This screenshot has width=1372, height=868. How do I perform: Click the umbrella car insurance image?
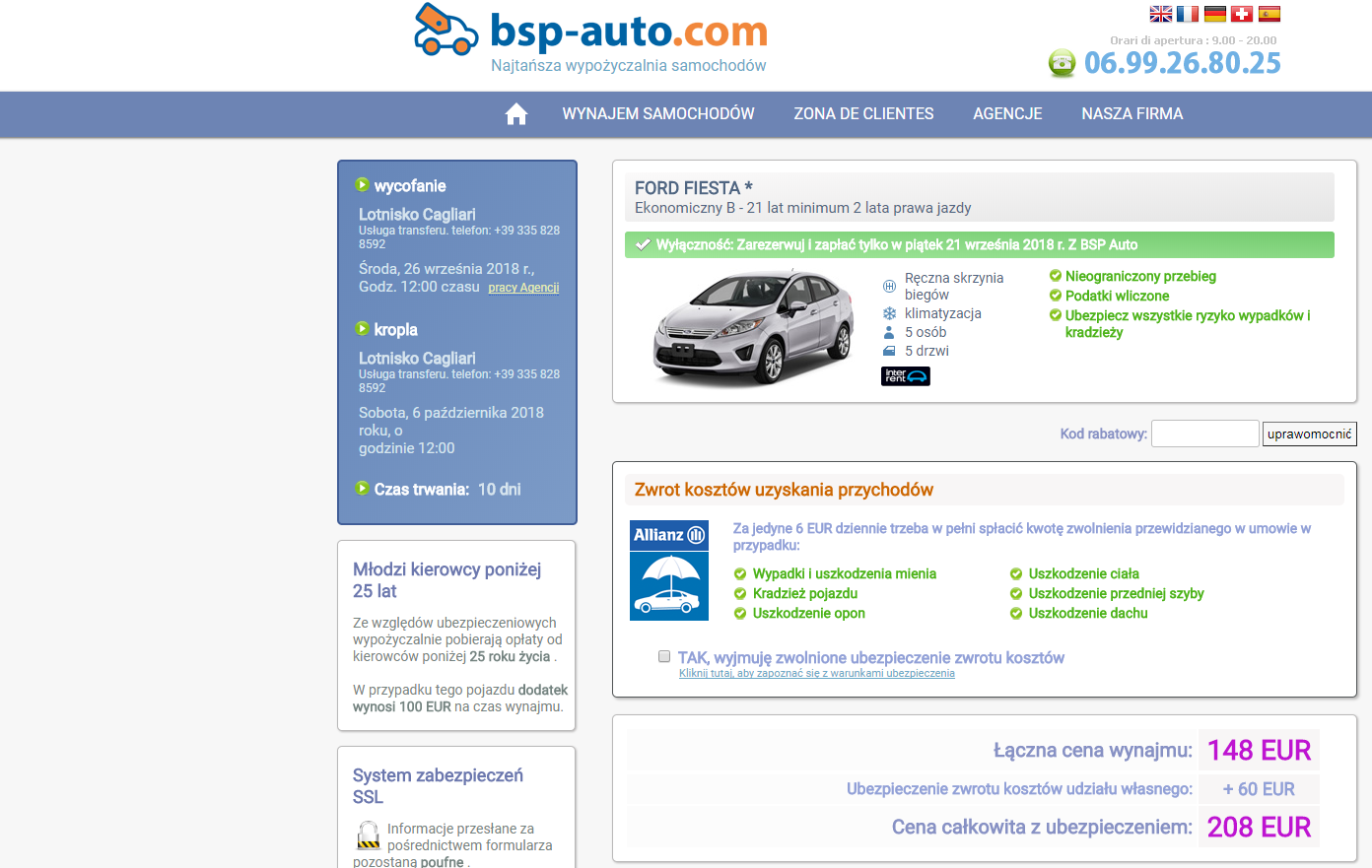click(669, 585)
